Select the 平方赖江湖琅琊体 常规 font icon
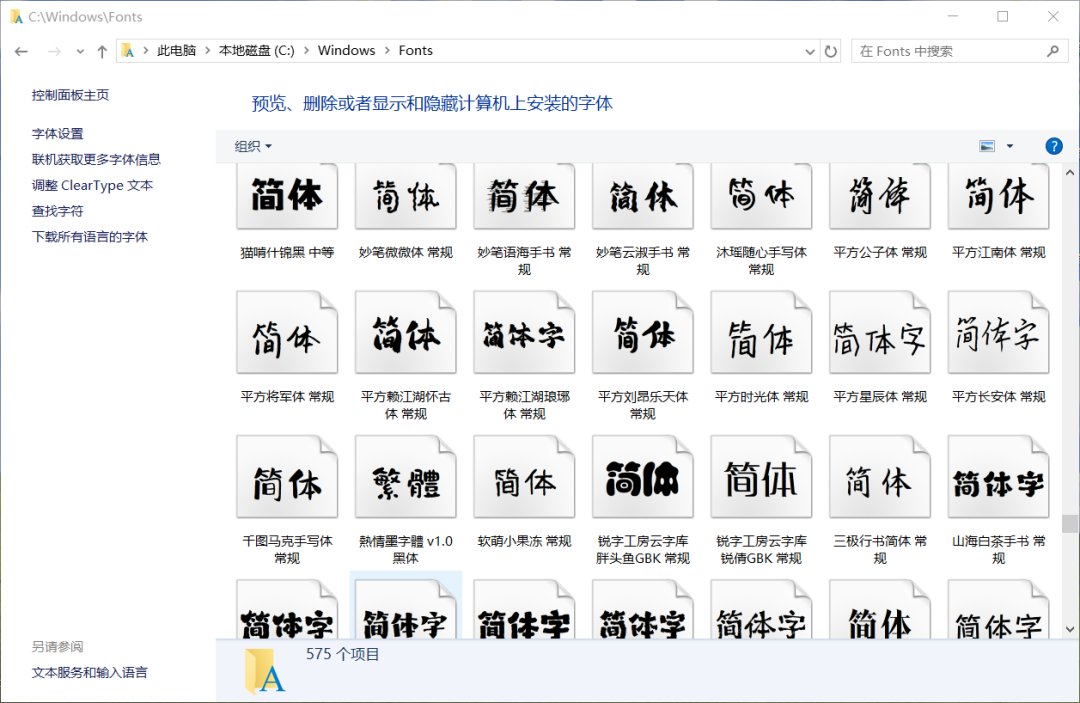The height and width of the screenshot is (703, 1080). pos(524,333)
